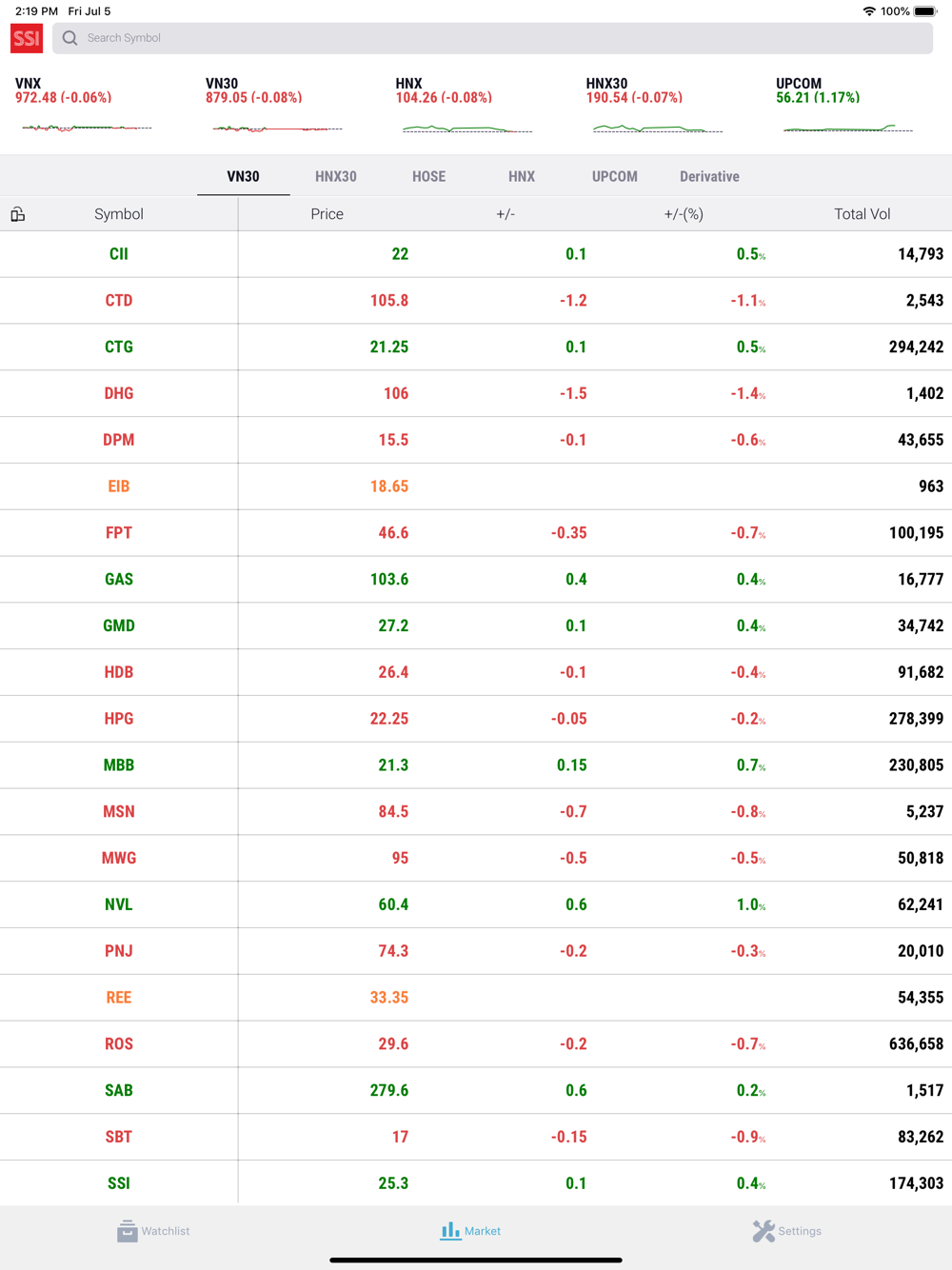Image resolution: width=952 pixels, height=1270 pixels.
Task: Select the FPT stock symbol
Action: coord(119,533)
